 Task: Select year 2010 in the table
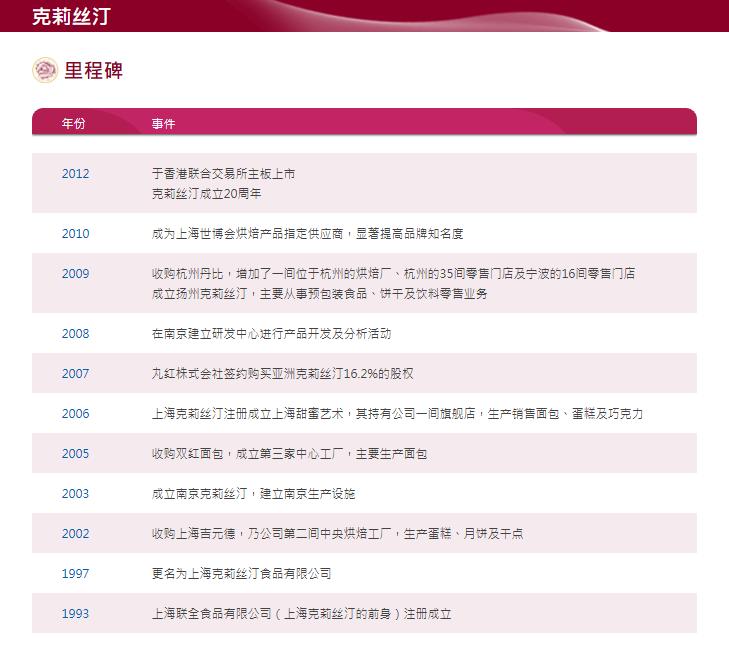[75, 233]
